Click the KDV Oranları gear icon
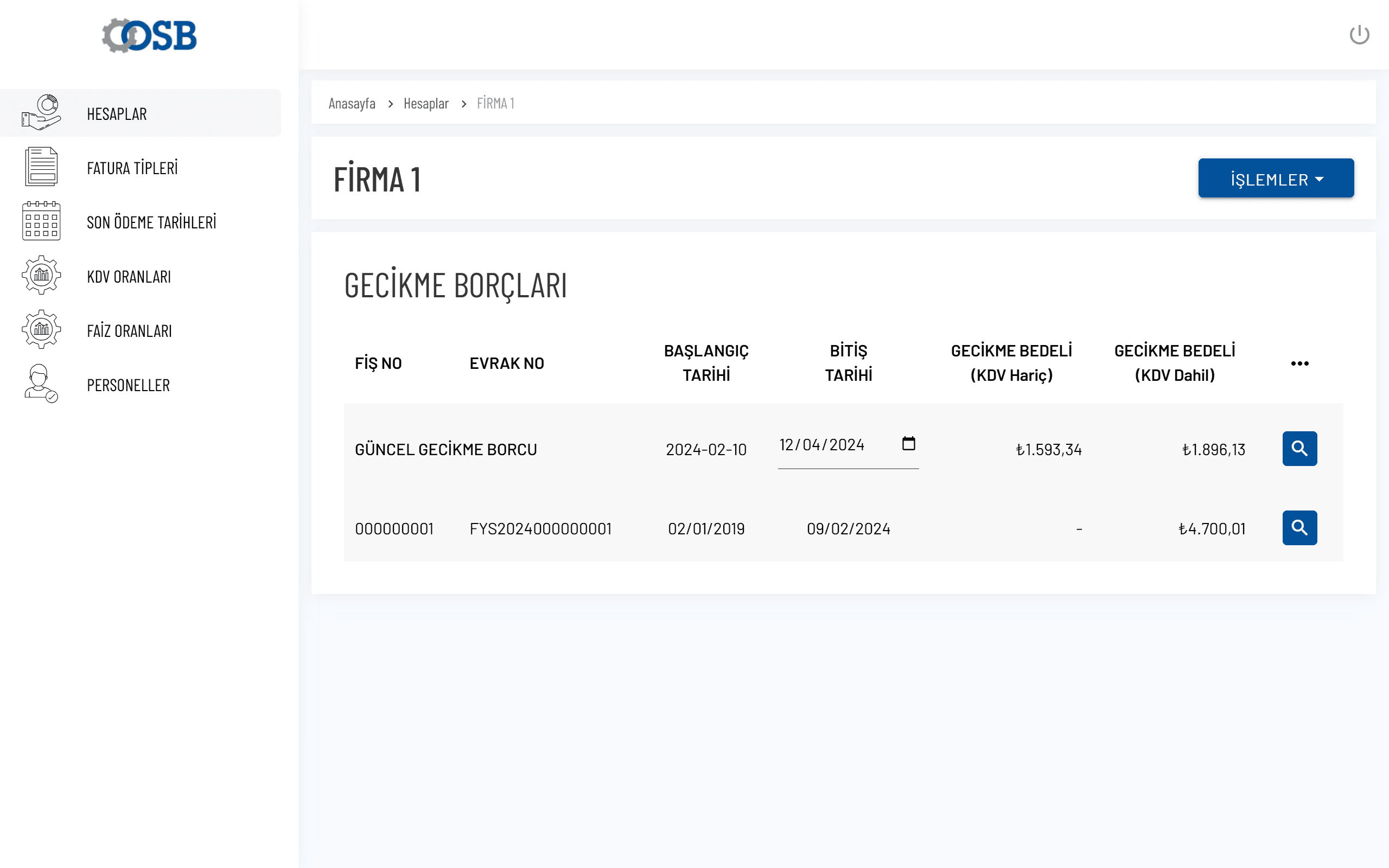 coord(41,276)
